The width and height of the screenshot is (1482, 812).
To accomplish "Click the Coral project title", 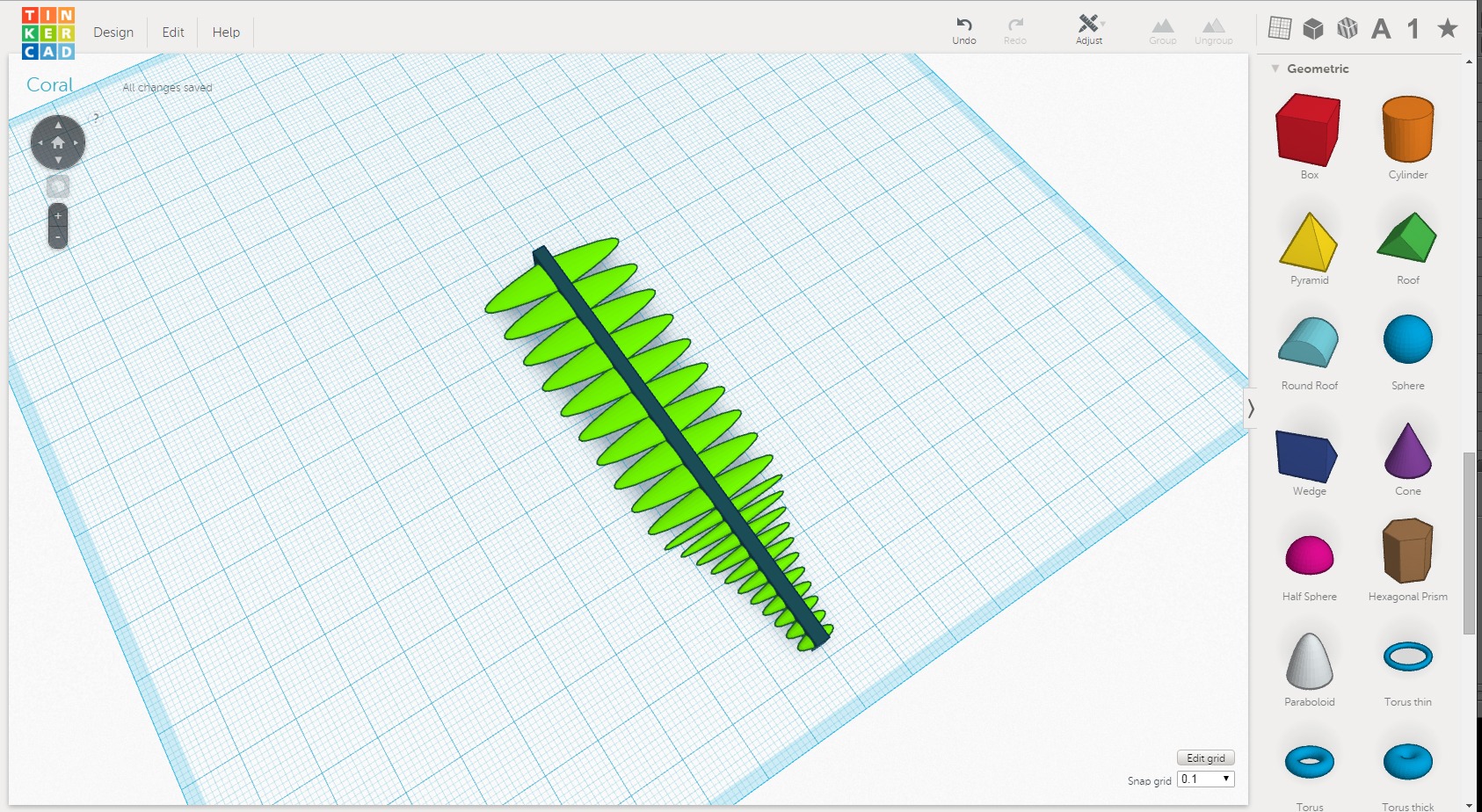I will click(x=49, y=85).
